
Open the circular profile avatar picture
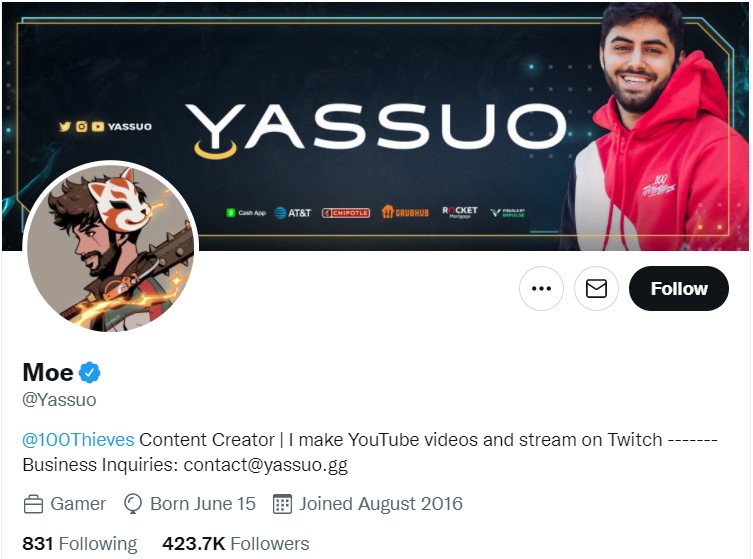point(110,248)
